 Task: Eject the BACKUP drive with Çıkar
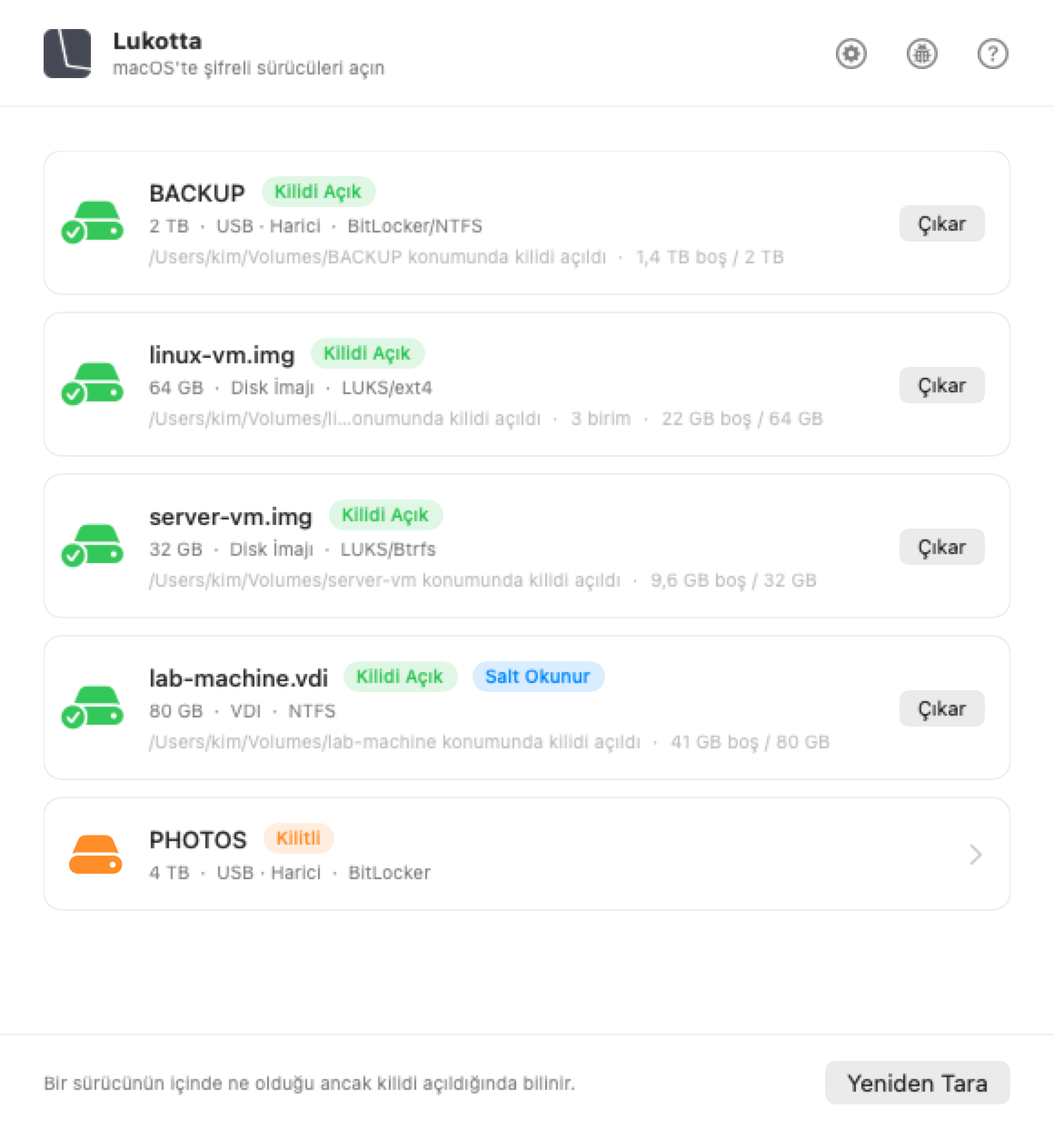(x=941, y=223)
